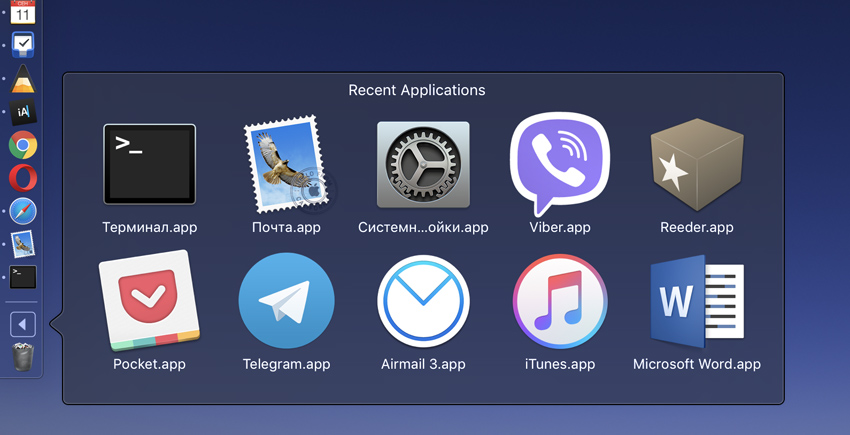Launch Viber.app from Recent Applications

[560, 164]
